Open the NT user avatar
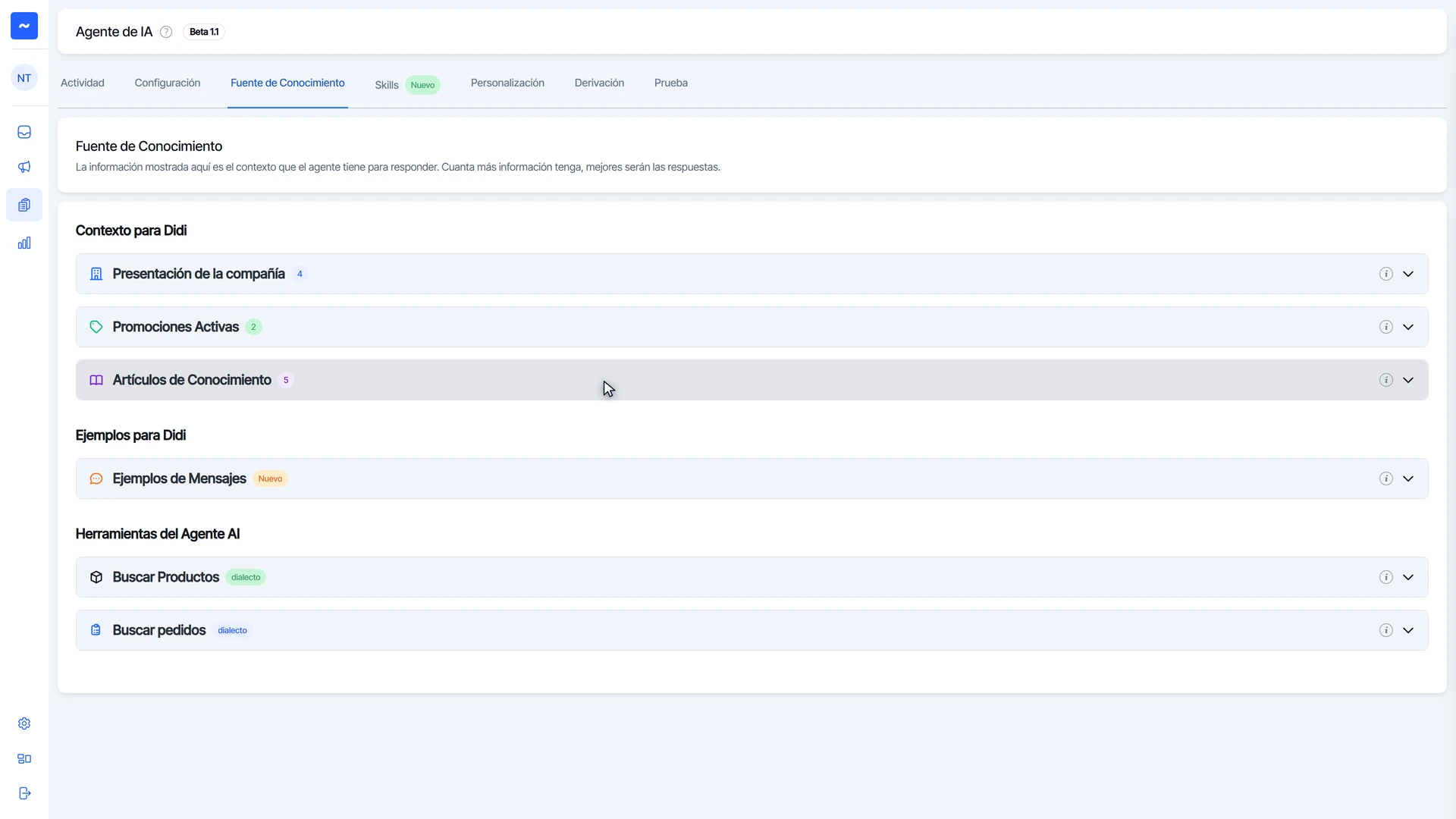 click(x=24, y=78)
